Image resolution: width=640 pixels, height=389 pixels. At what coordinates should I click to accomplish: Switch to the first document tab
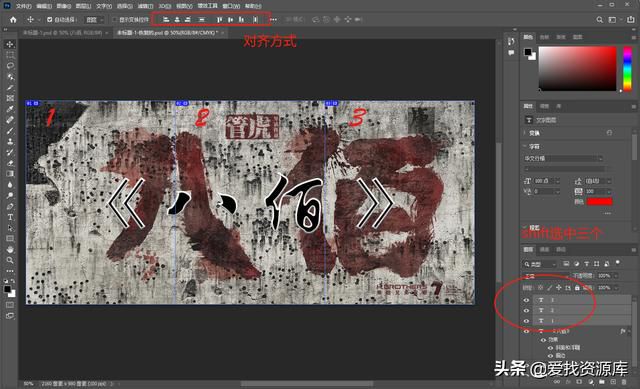[62, 33]
